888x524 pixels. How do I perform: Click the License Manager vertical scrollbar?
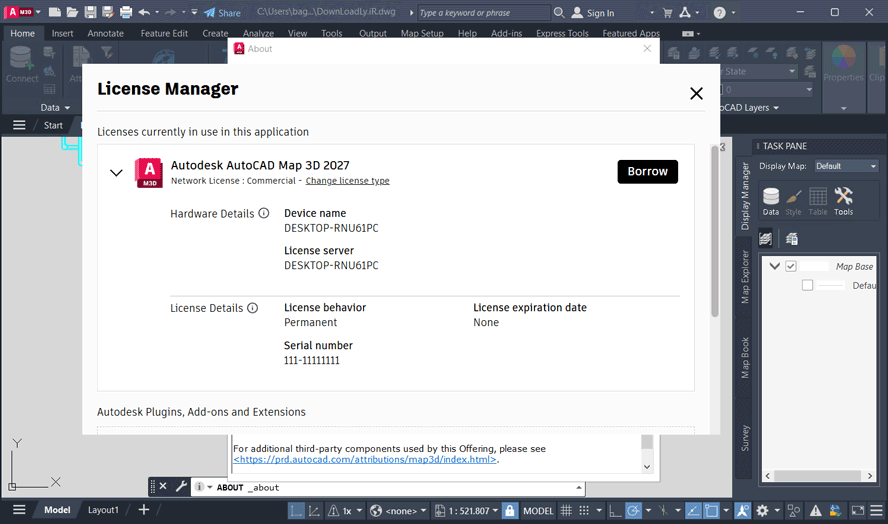point(715,232)
